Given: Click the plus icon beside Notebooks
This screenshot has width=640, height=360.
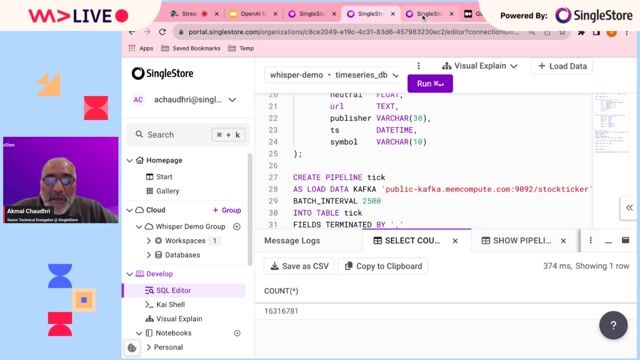Looking at the screenshot, I should pos(237,333).
